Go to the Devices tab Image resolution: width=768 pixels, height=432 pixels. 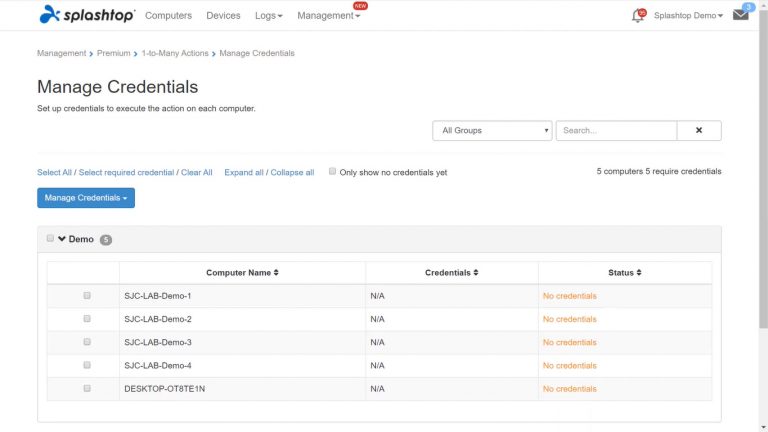click(x=223, y=16)
